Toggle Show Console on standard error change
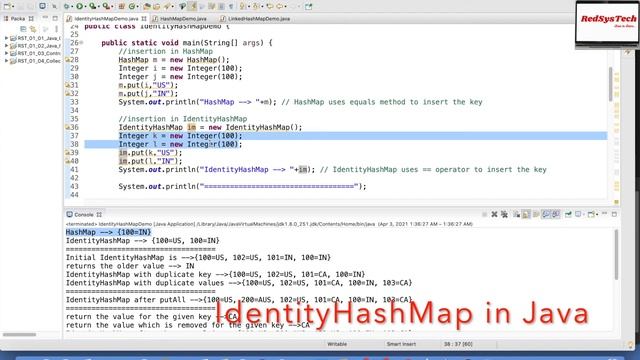This screenshot has height=360, width=640. 556,214
